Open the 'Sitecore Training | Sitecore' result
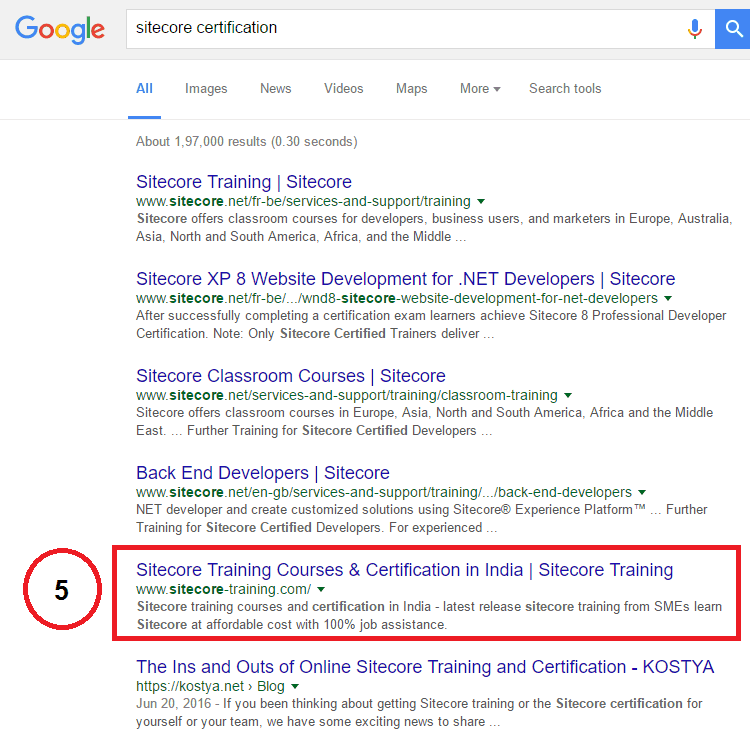 click(x=244, y=182)
